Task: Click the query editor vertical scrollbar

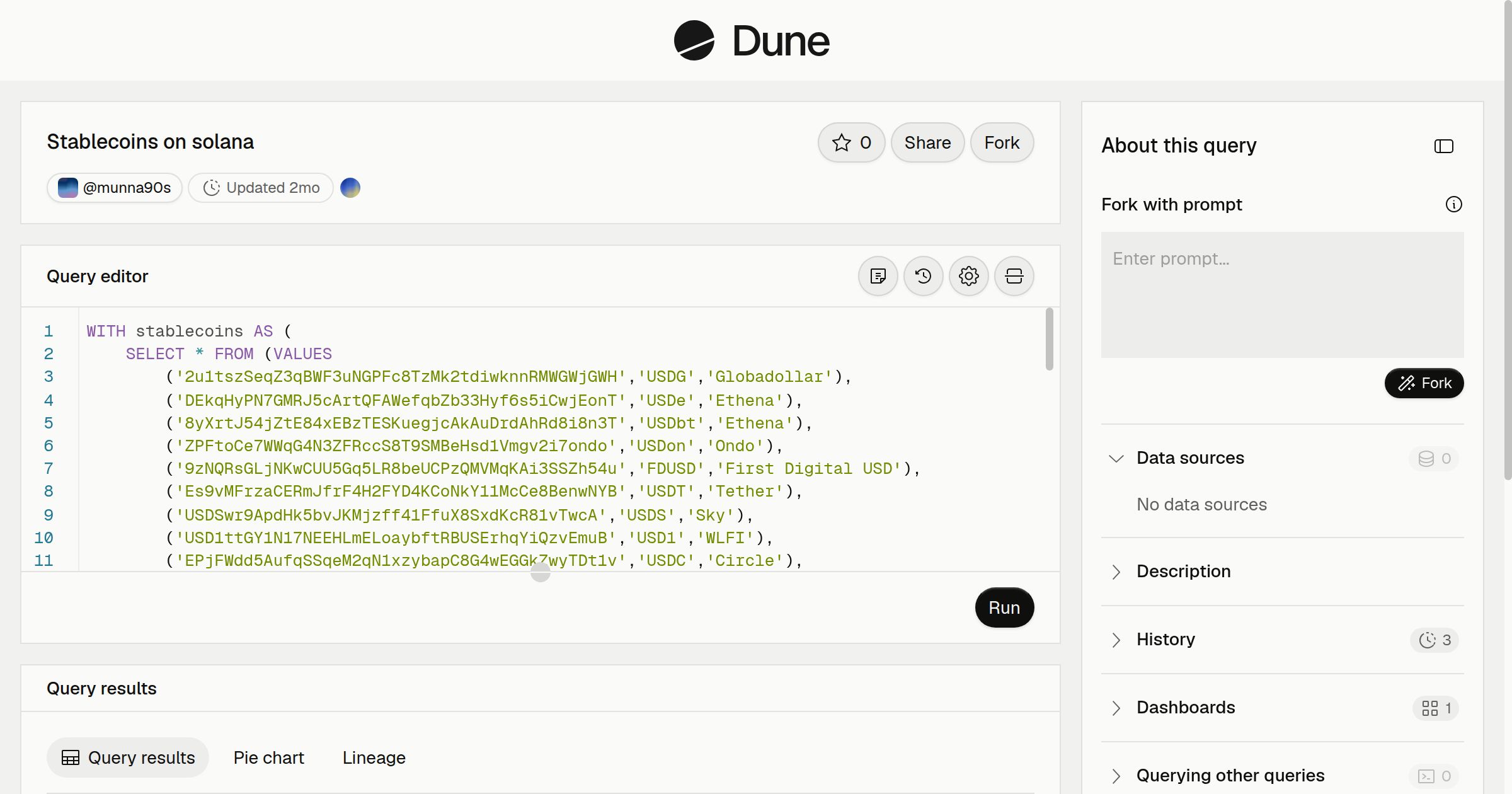Action: point(1049,339)
